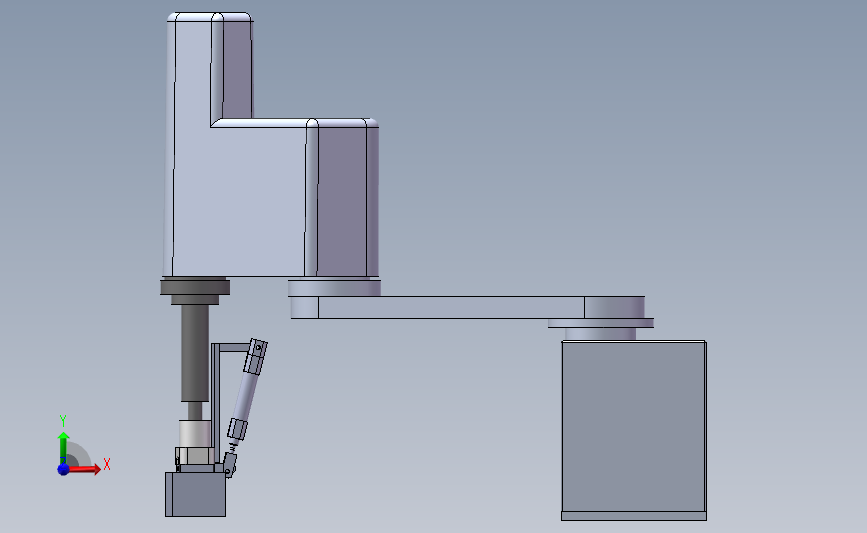Select the light cylindrical coupler above the gripper
867x533 pixels.
point(195,434)
